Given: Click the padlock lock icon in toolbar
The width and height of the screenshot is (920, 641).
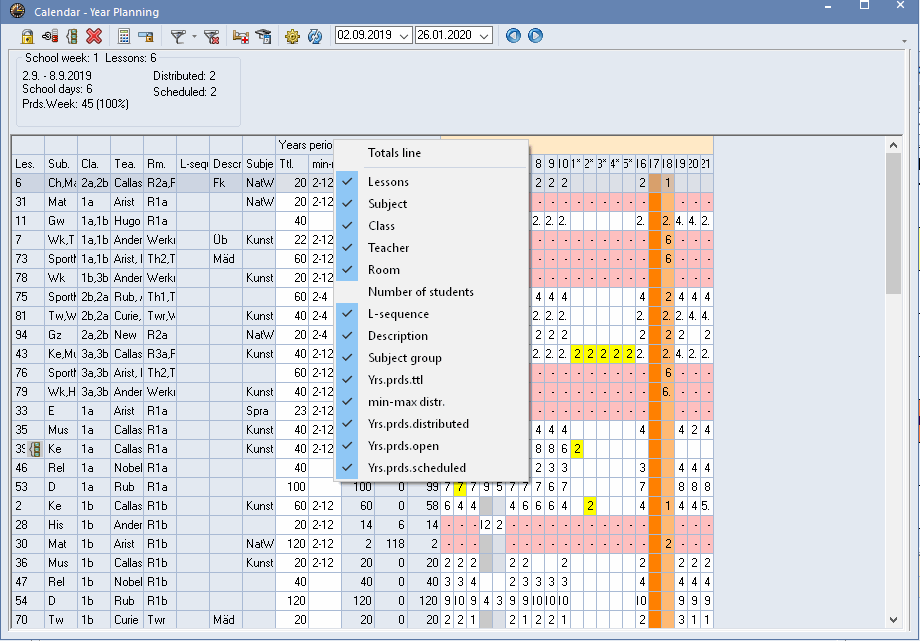Looking at the screenshot, I should pos(27,36).
